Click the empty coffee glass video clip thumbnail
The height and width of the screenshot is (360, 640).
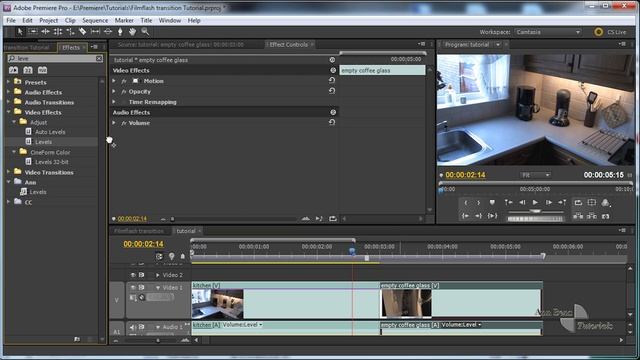click(406, 303)
